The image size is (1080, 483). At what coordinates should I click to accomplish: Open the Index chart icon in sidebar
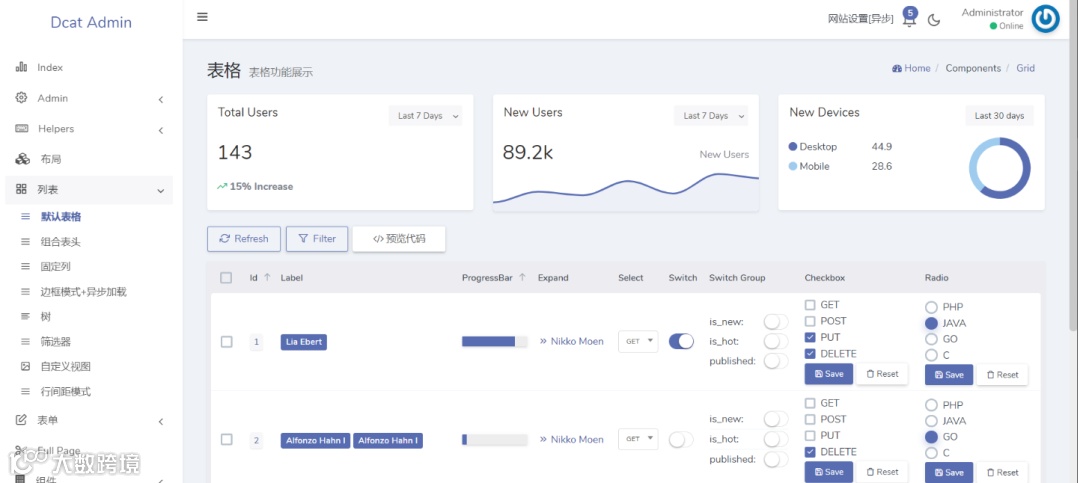pyautogui.click(x=21, y=68)
